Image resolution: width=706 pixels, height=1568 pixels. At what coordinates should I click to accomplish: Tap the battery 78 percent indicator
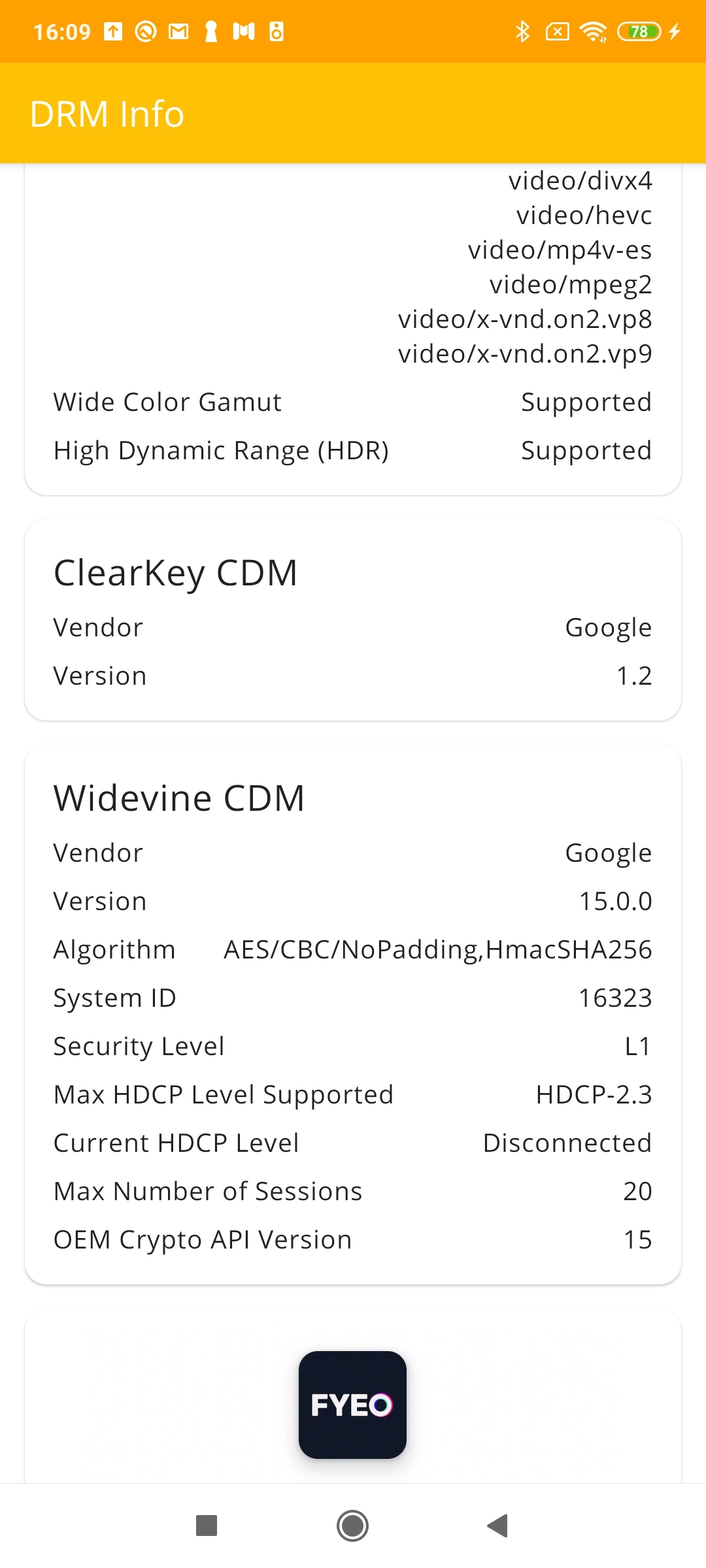(x=639, y=31)
